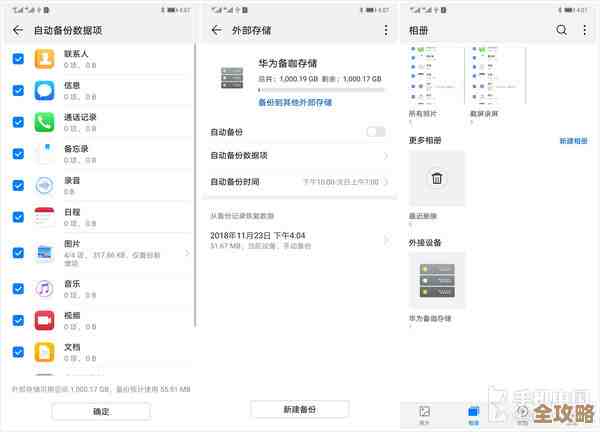The width and height of the screenshot is (600, 432).
Task: Tap the 图片 gallery icon
Action: tap(44, 253)
